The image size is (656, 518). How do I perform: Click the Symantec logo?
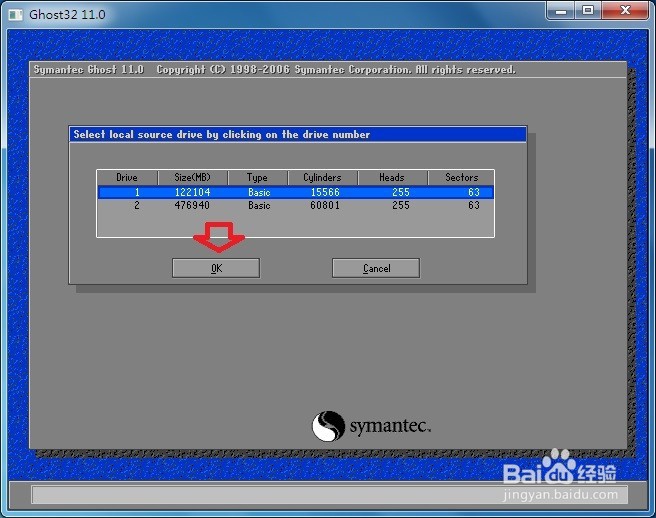pos(371,426)
